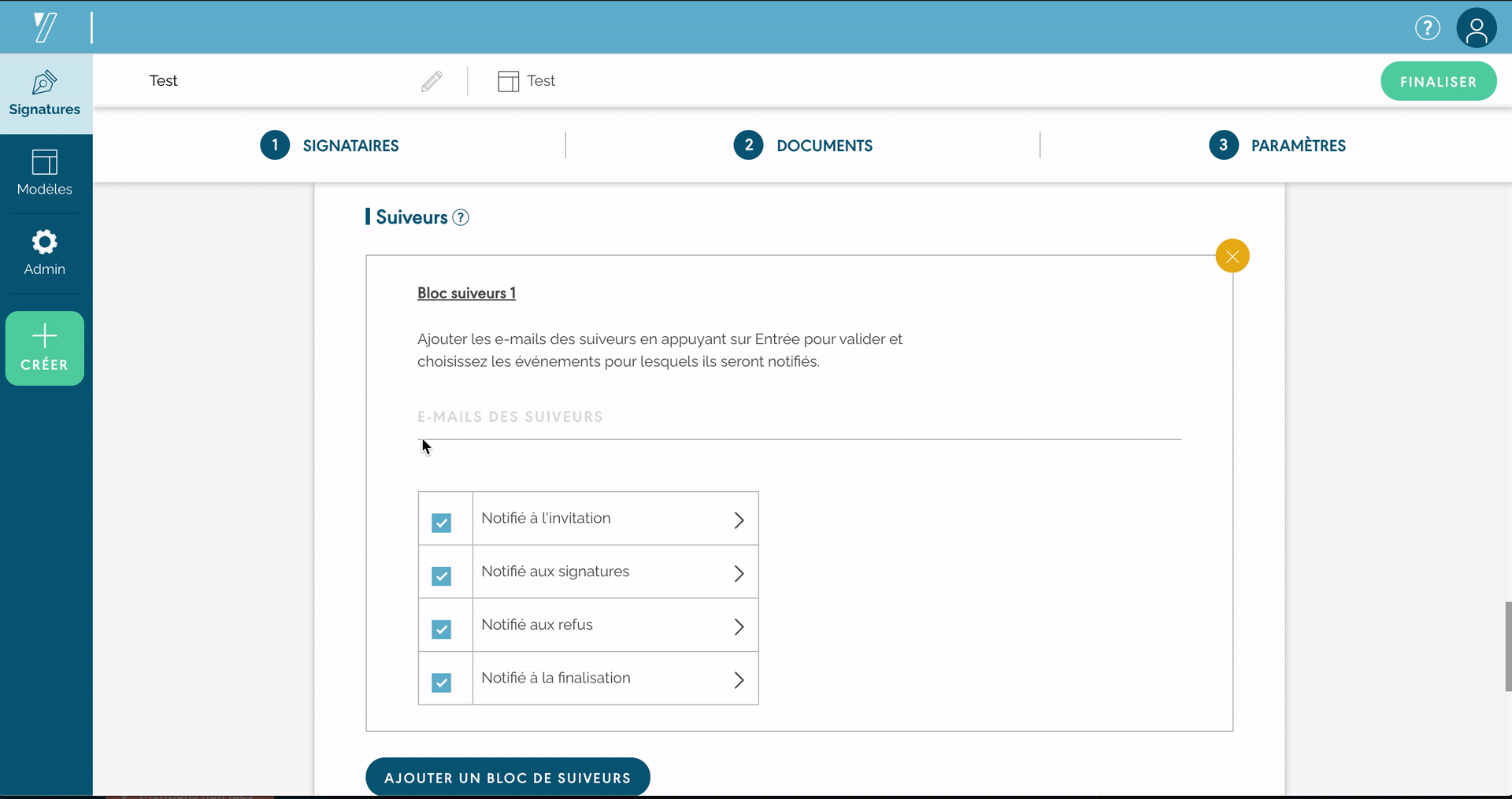Screen dimensions: 1512x799
Task: Go to the Documents step
Action: (x=803, y=146)
